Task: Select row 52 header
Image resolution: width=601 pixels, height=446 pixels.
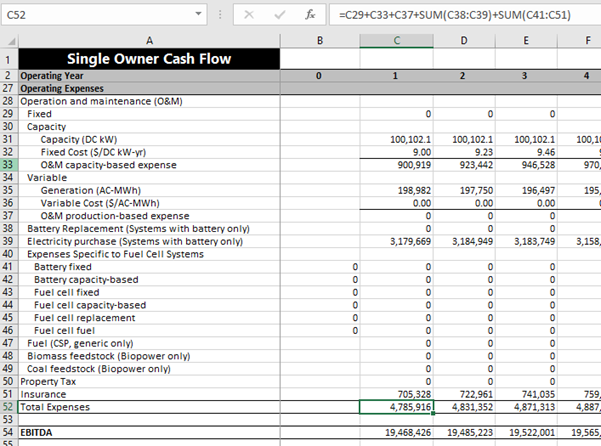Action: click(x=8, y=407)
